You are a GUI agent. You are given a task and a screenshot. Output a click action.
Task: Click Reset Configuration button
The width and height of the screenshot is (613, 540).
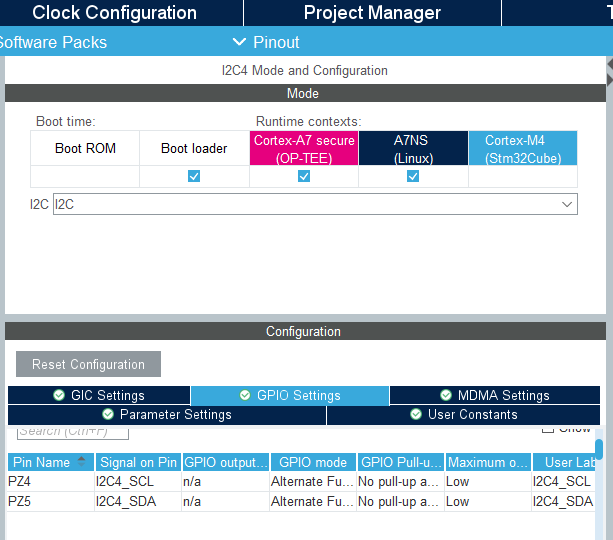point(88,364)
